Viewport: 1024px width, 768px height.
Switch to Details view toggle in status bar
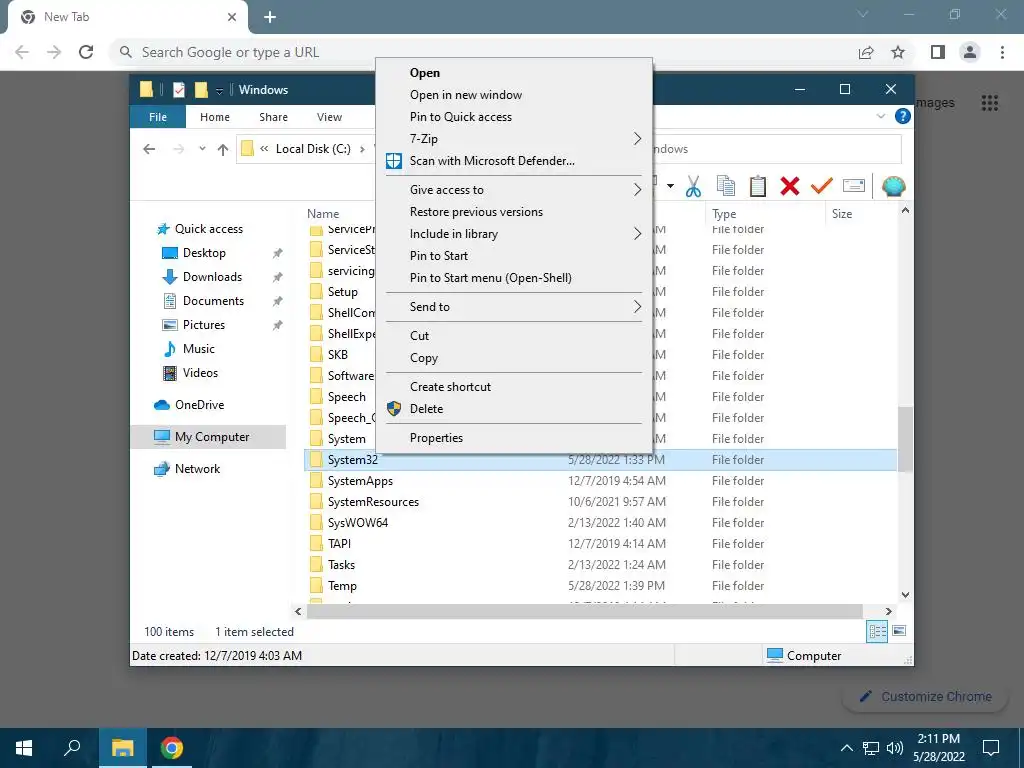(876, 631)
